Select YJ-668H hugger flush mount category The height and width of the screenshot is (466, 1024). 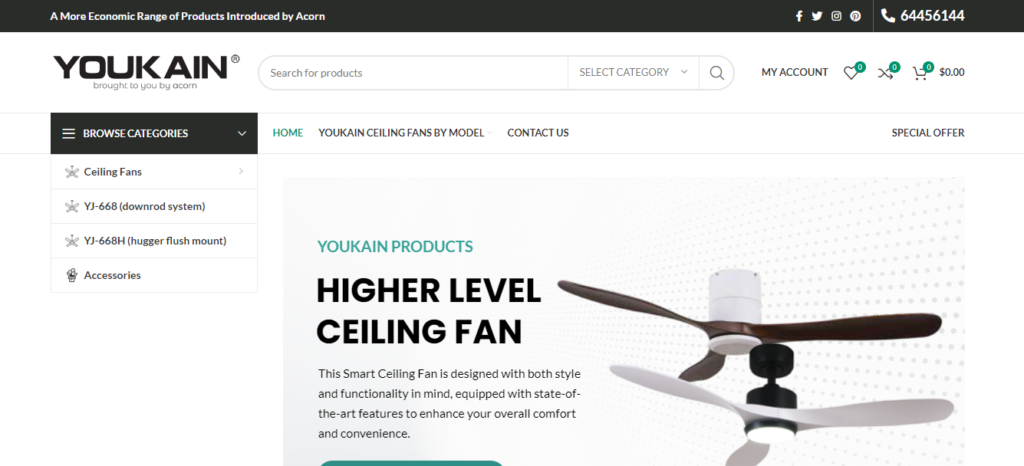point(154,241)
